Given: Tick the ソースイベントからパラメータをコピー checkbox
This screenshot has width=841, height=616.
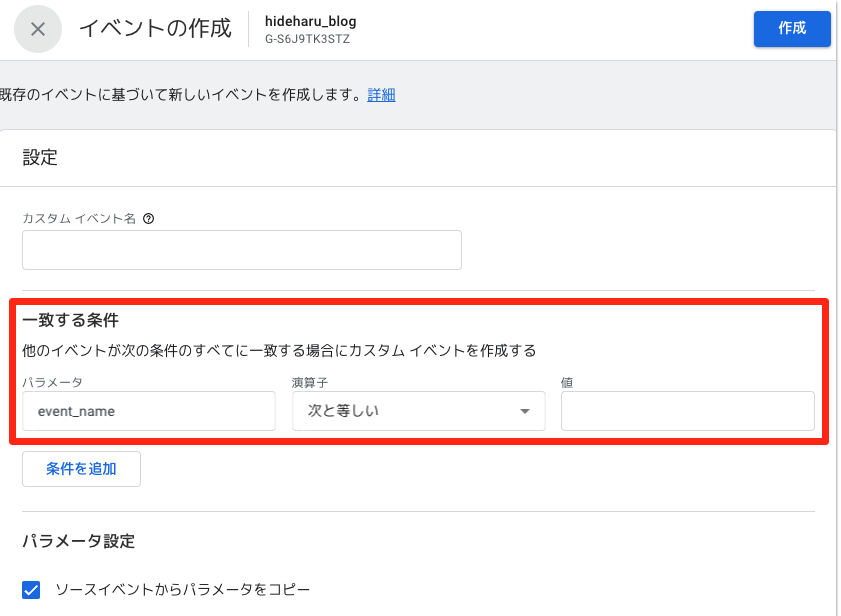Looking at the screenshot, I should [x=32, y=590].
